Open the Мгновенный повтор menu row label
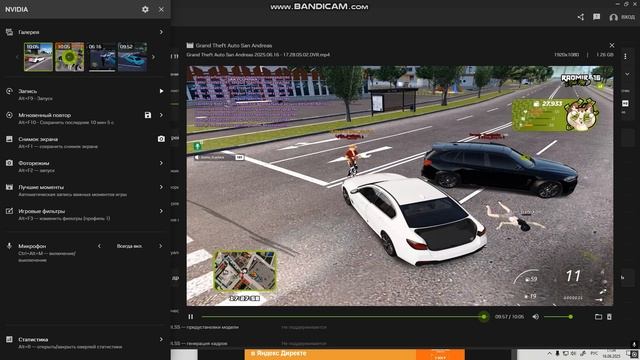The height and width of the screenshot is (360, 640). coord(44,115)
